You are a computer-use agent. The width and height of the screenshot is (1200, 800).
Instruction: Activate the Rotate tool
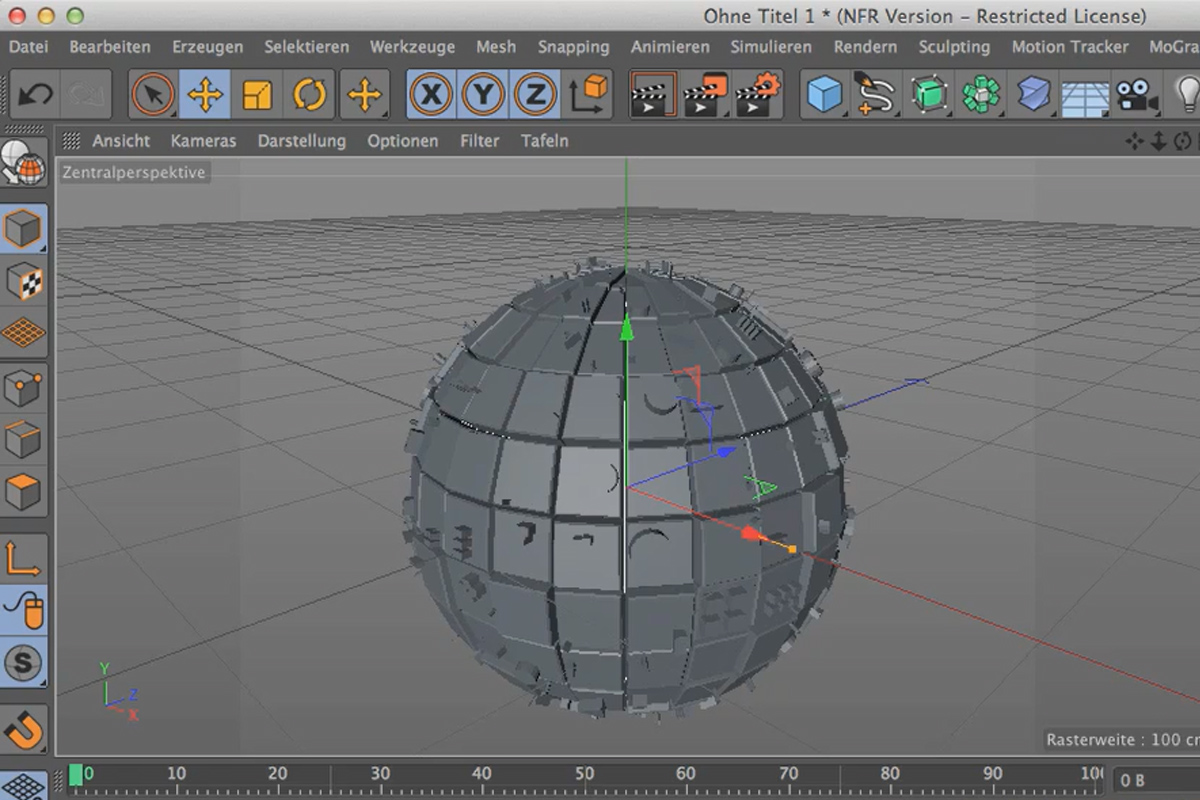pyautogui.click(x=310, y=95)
